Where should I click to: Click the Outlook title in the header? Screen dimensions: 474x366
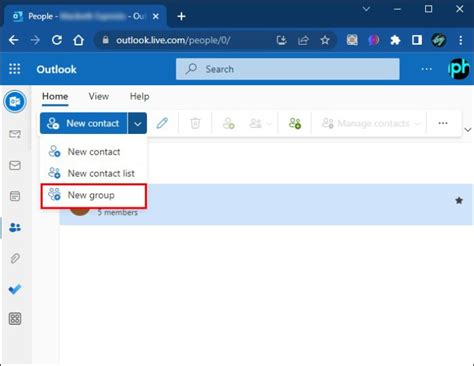56,69
